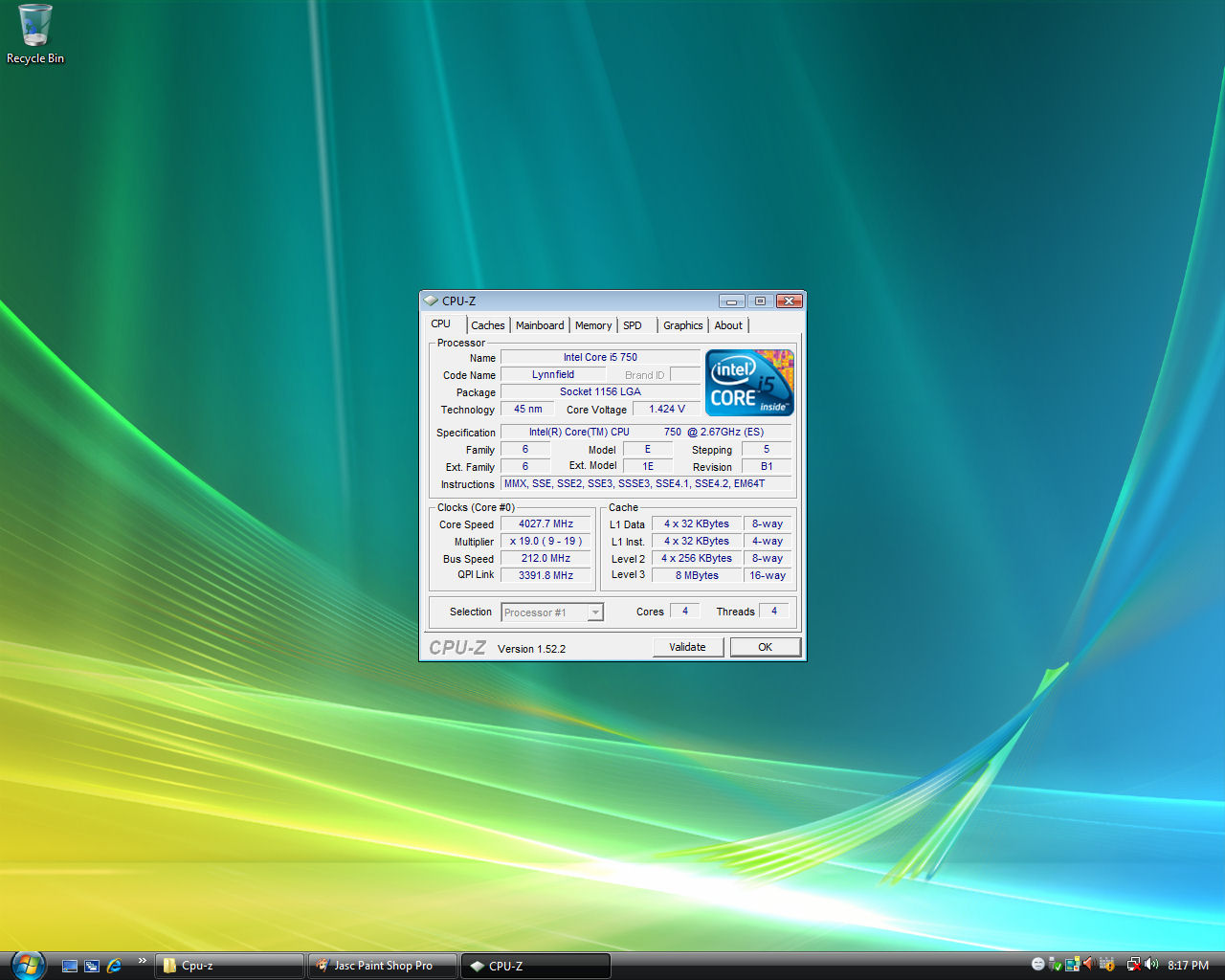Click the Core Speed value '4027.7 MHz'
The height and width of the screenshot is (980, 1225).
tap(546, 523)
